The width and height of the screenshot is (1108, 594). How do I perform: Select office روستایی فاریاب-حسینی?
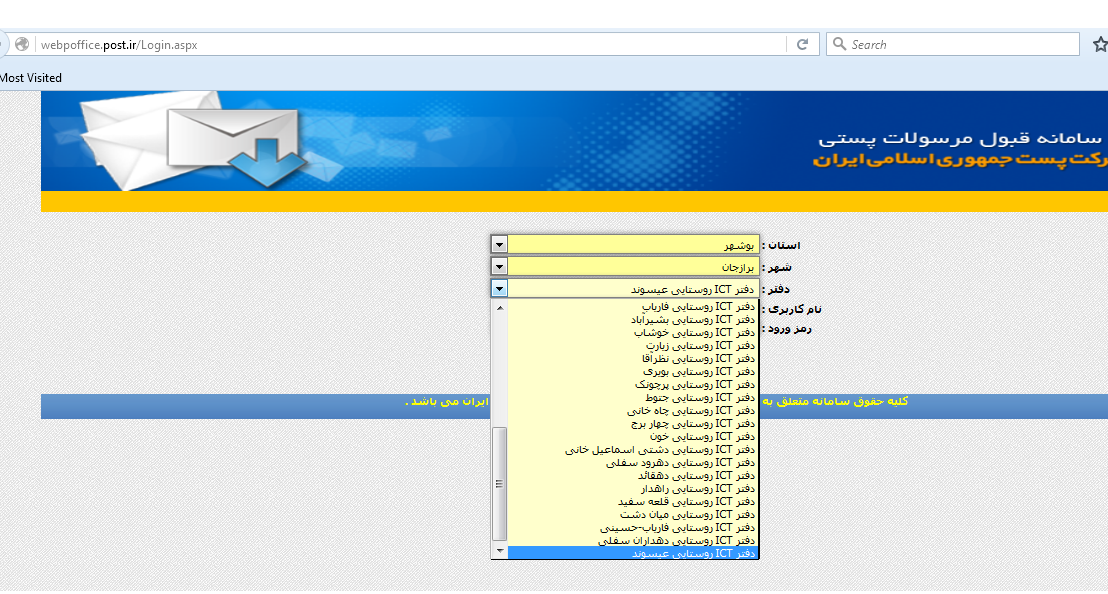click(x=632, y=528)
